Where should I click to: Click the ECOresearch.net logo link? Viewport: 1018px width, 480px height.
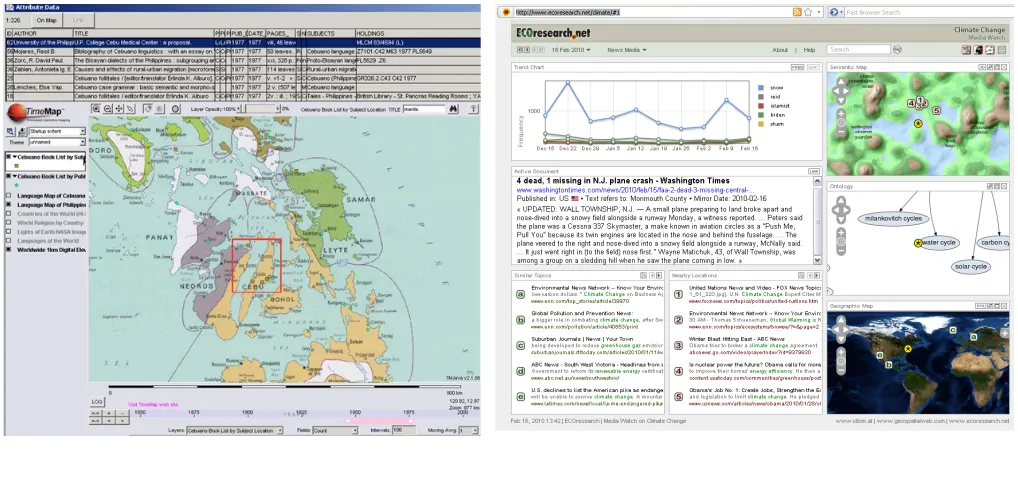tap(553, 32)
